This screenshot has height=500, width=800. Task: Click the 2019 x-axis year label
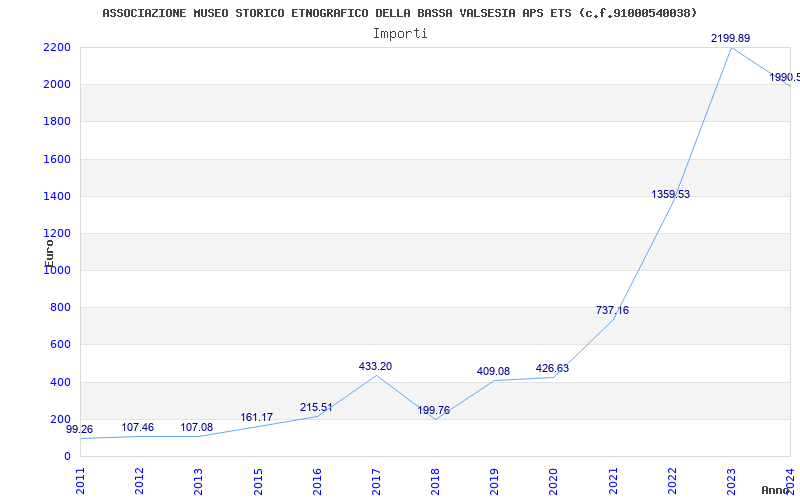click(x=494, y=481)
